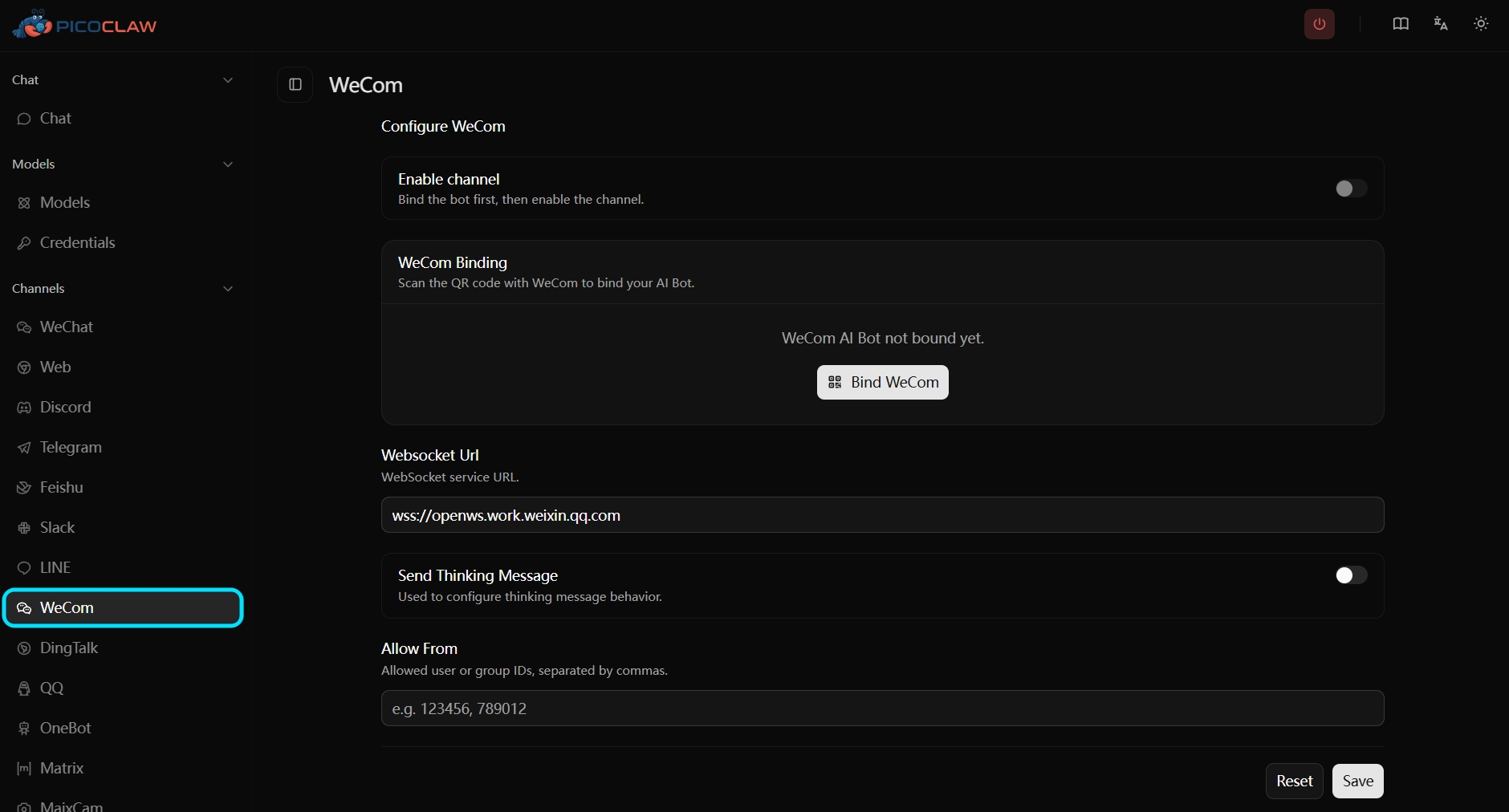The image size is (1509, 812).
Task: Click the 'Configure WeCom' heading
Action: [443, 127]
